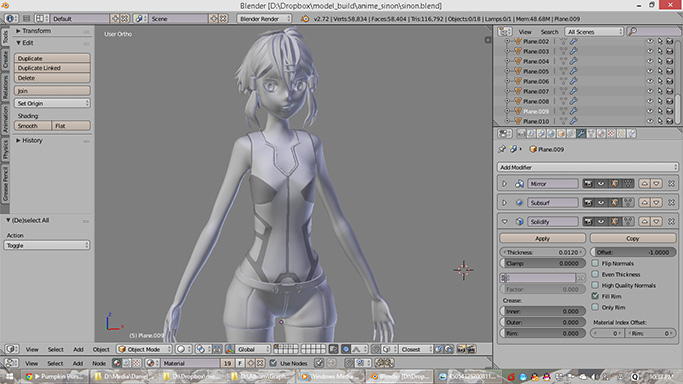Screen dimensions: 683x384
Task: Hide Plane.002 using its eye icon
Action: click(649, 41)
